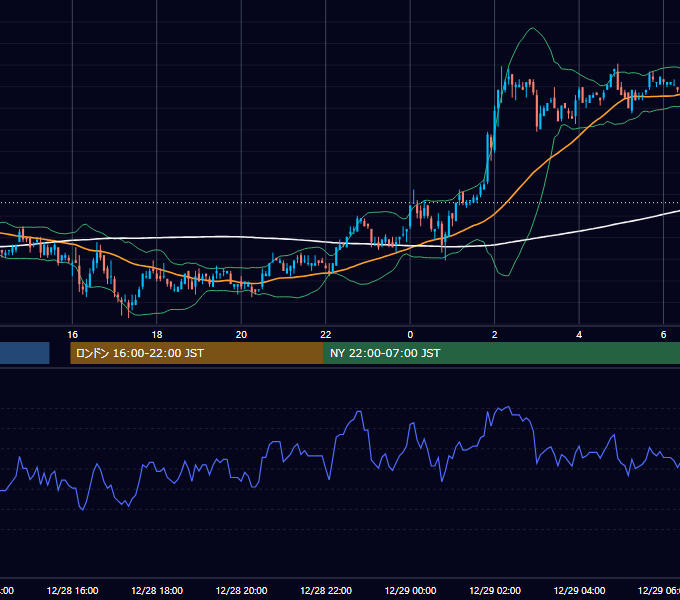Click the 12/28 20:00 date label
Screen dimensions: 680x600
click(x=241, y=591)
